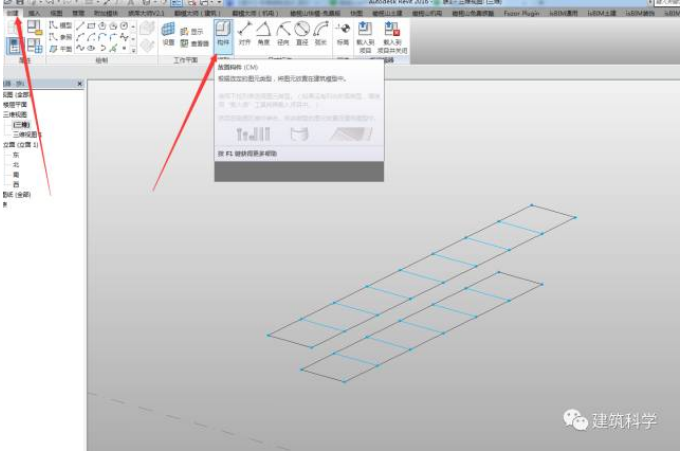
Task: Open the 西 elevation view
Action: (x=16, y=184)
